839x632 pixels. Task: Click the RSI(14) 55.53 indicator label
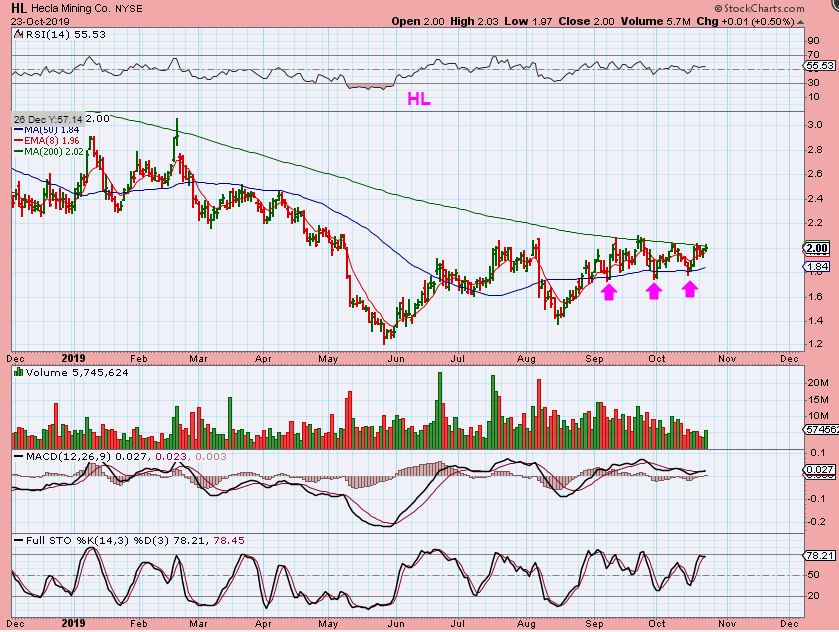(x=65, y=34)
